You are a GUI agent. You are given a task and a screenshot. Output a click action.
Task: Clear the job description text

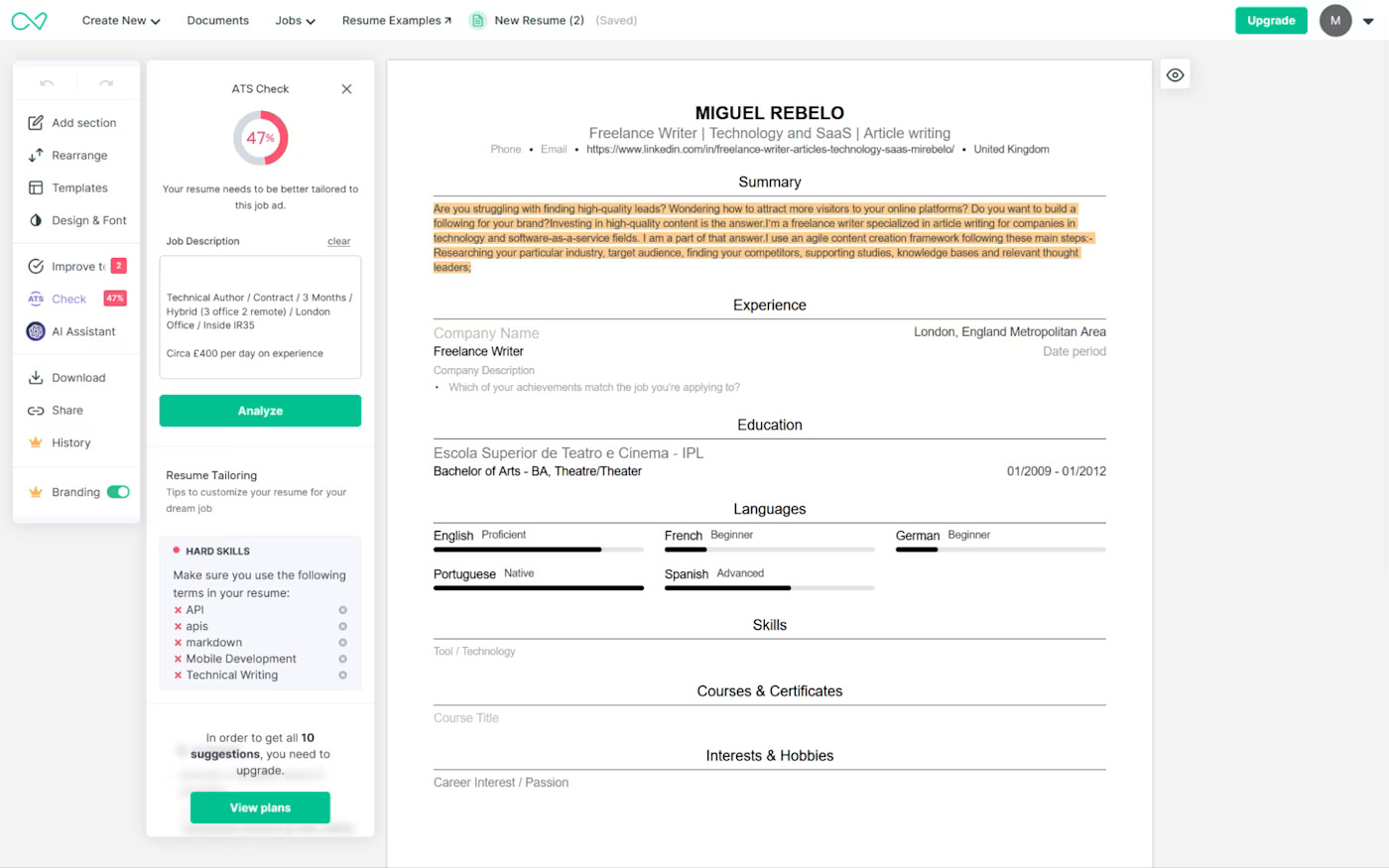(338, 242)
